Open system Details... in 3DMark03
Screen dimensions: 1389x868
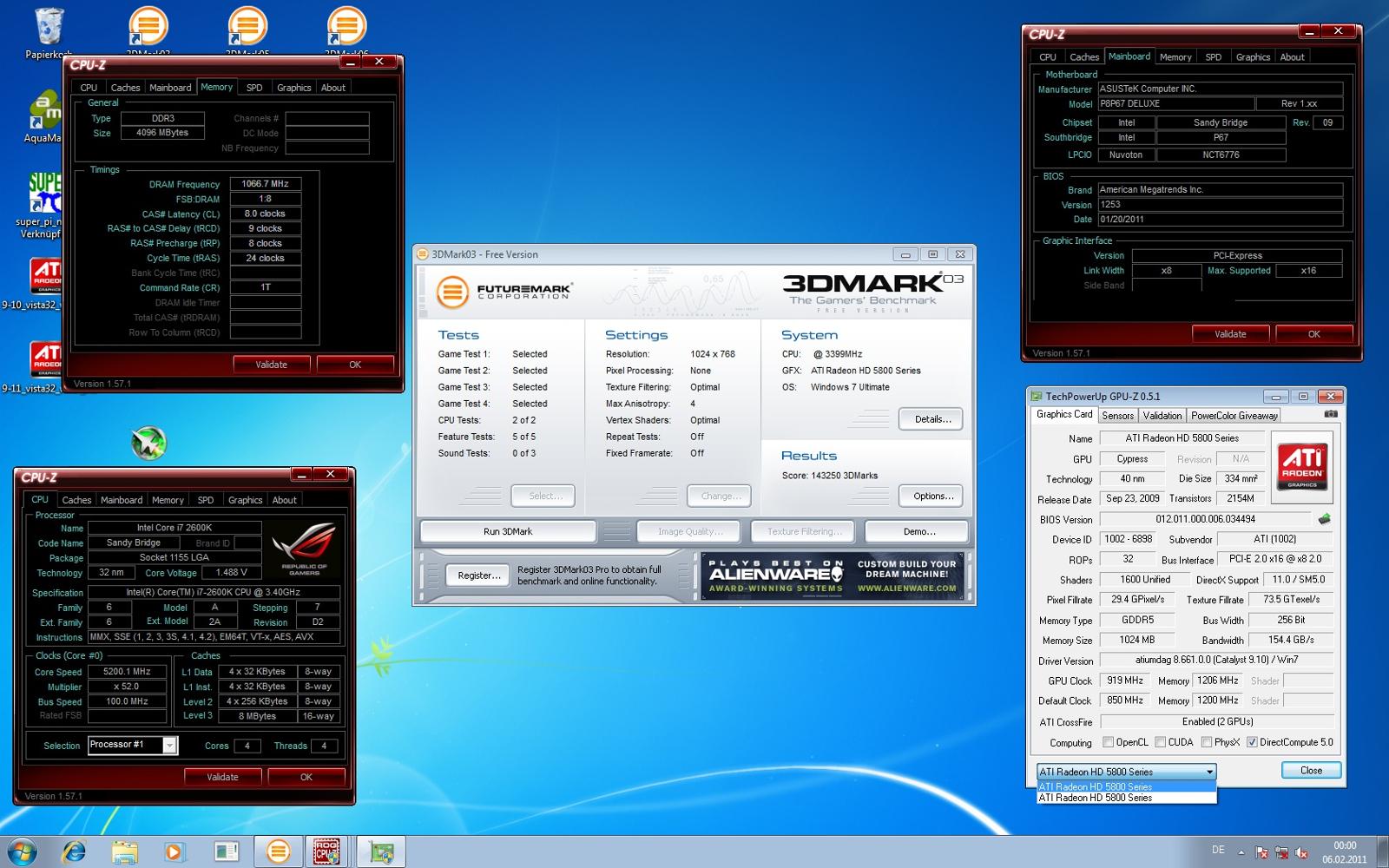tap(931, 419)
